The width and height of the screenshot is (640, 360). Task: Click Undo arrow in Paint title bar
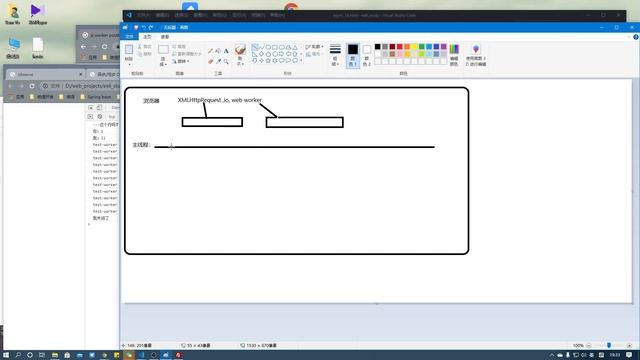click(x=144, y=27)
